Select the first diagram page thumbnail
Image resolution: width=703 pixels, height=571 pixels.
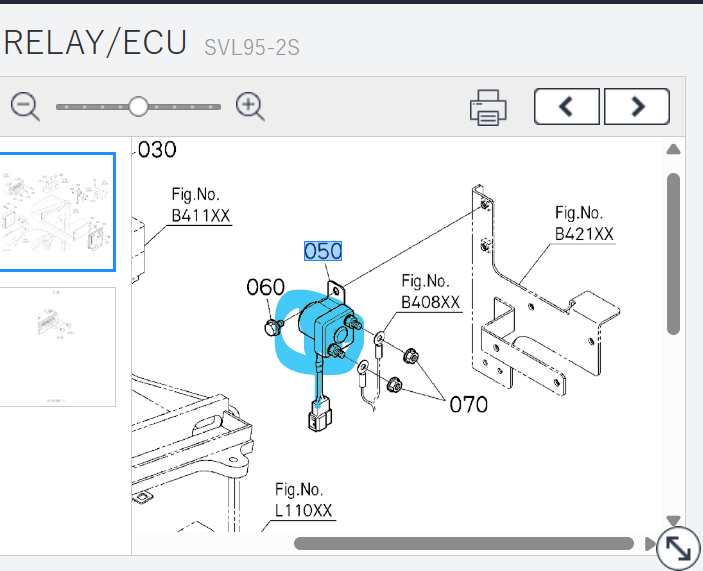point(57,212)
